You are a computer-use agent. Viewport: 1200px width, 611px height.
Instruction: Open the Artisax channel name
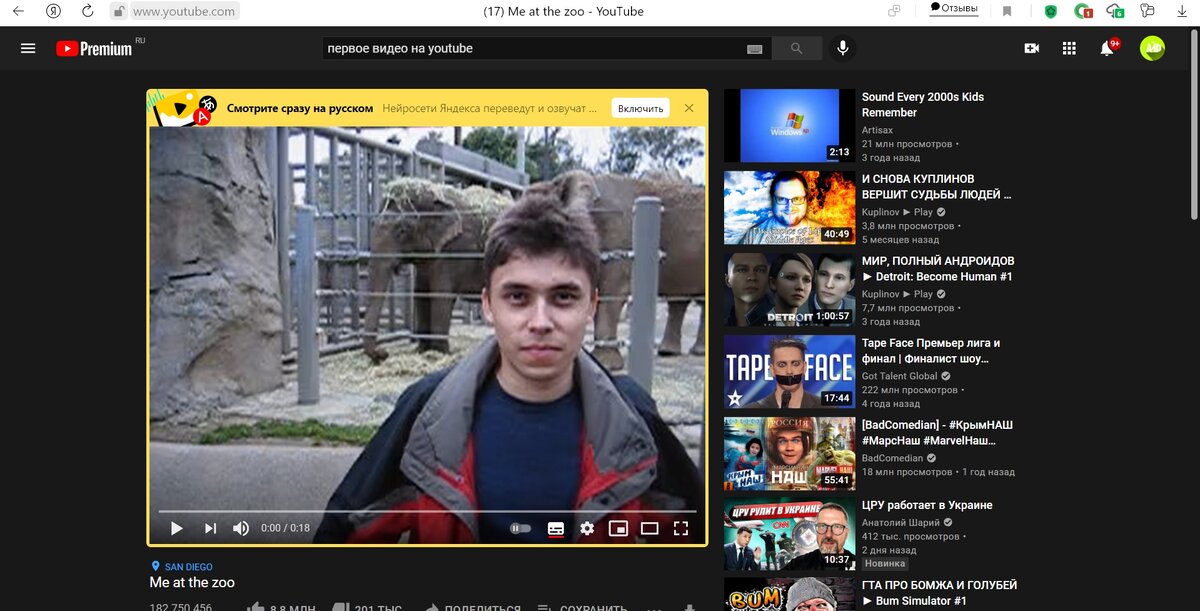(x=877, y=130)
